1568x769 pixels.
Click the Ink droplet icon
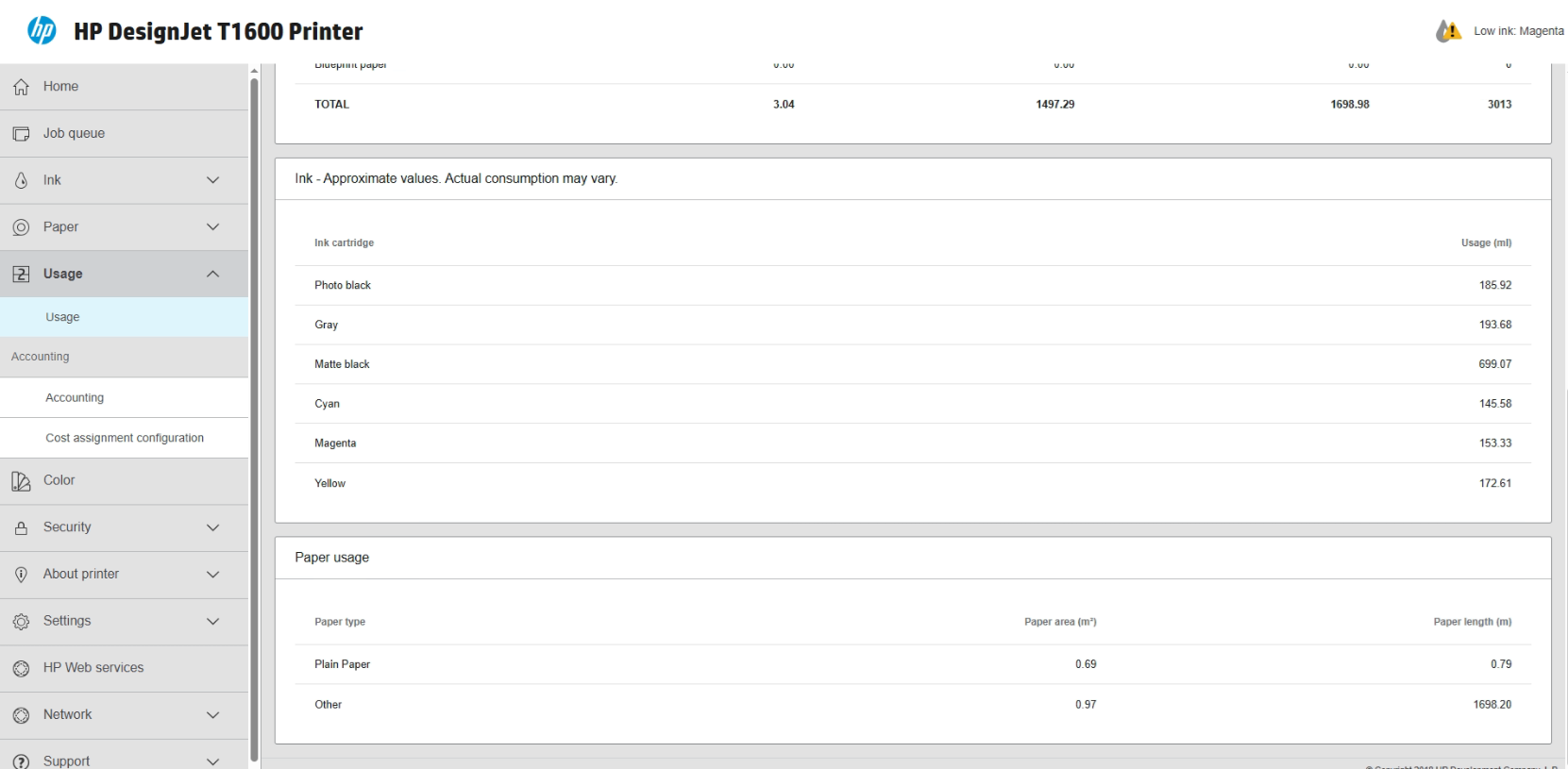(21, 180)
